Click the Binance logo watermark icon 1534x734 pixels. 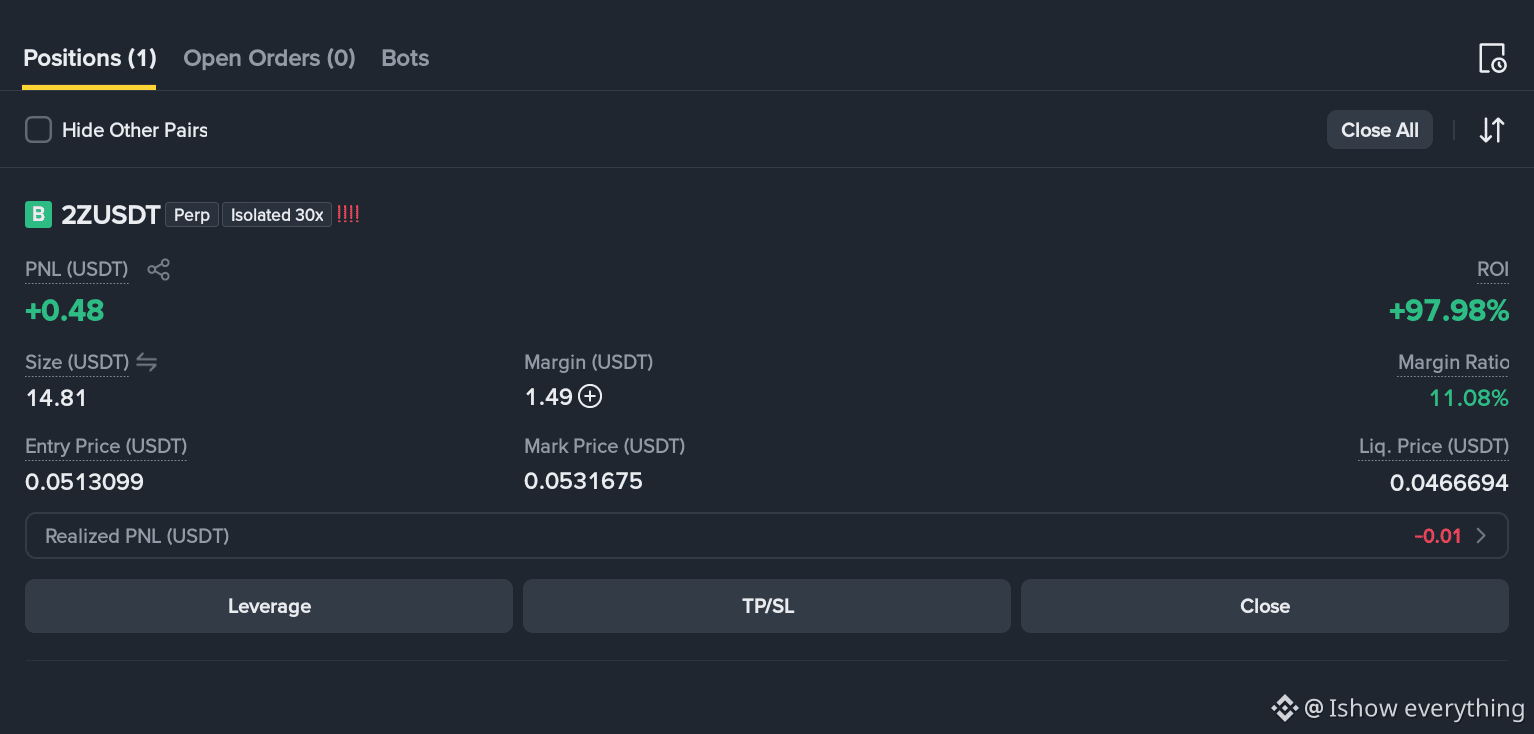tap(1284, 708)
